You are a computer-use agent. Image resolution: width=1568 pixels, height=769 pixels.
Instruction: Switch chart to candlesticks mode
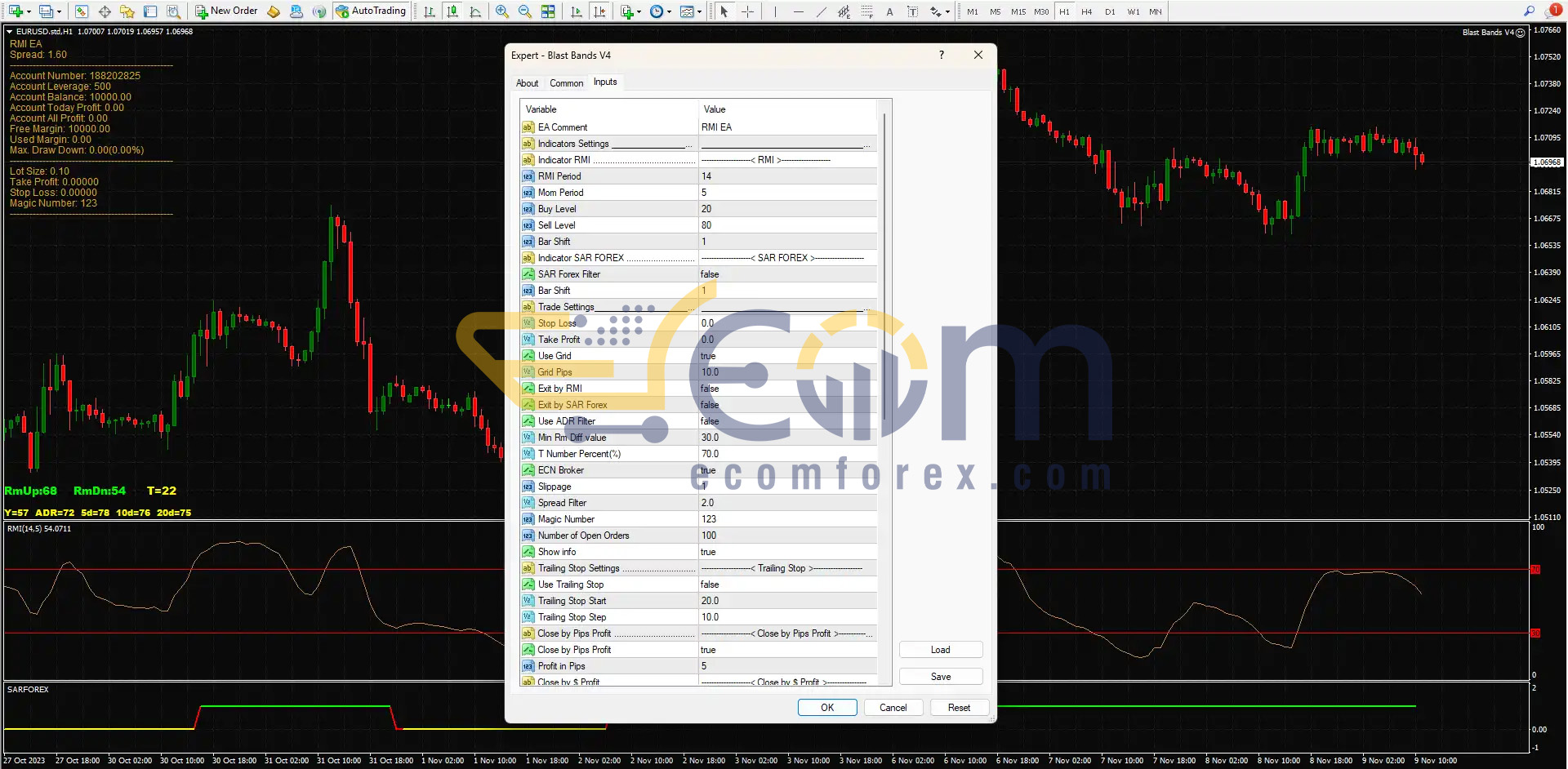[452, 11]
